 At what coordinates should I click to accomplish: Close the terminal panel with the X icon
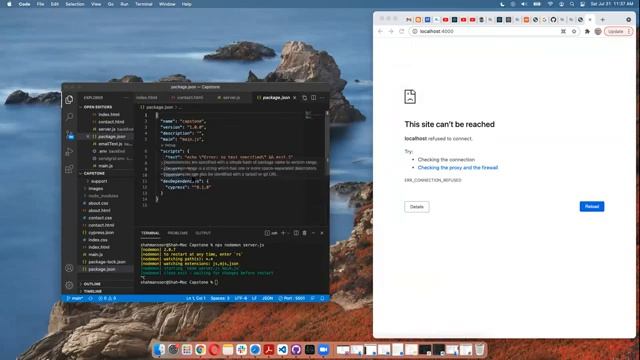tap(322, 233)
